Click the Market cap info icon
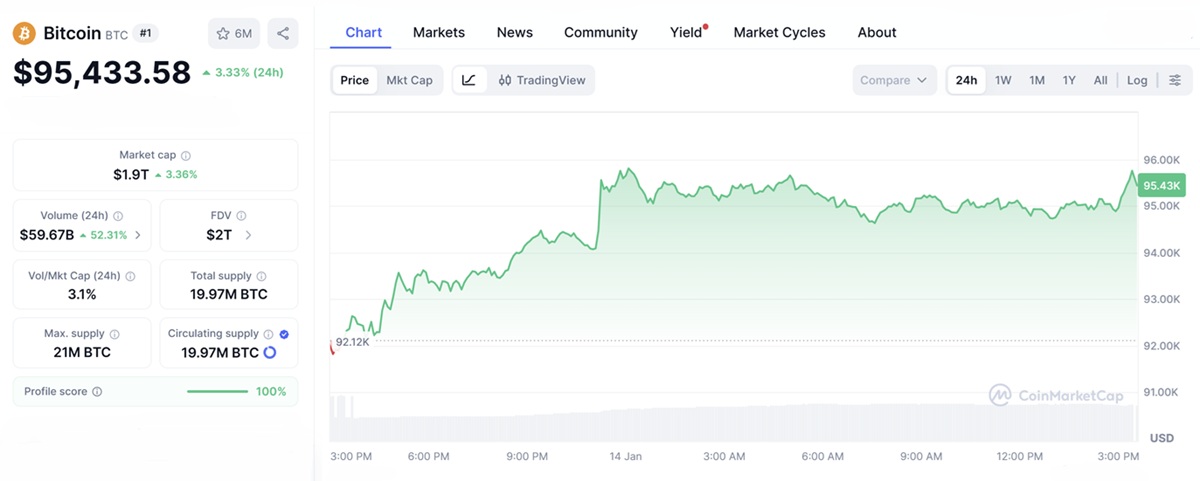1200x481 pixels. pyautogui.click(x=186, y=155)
